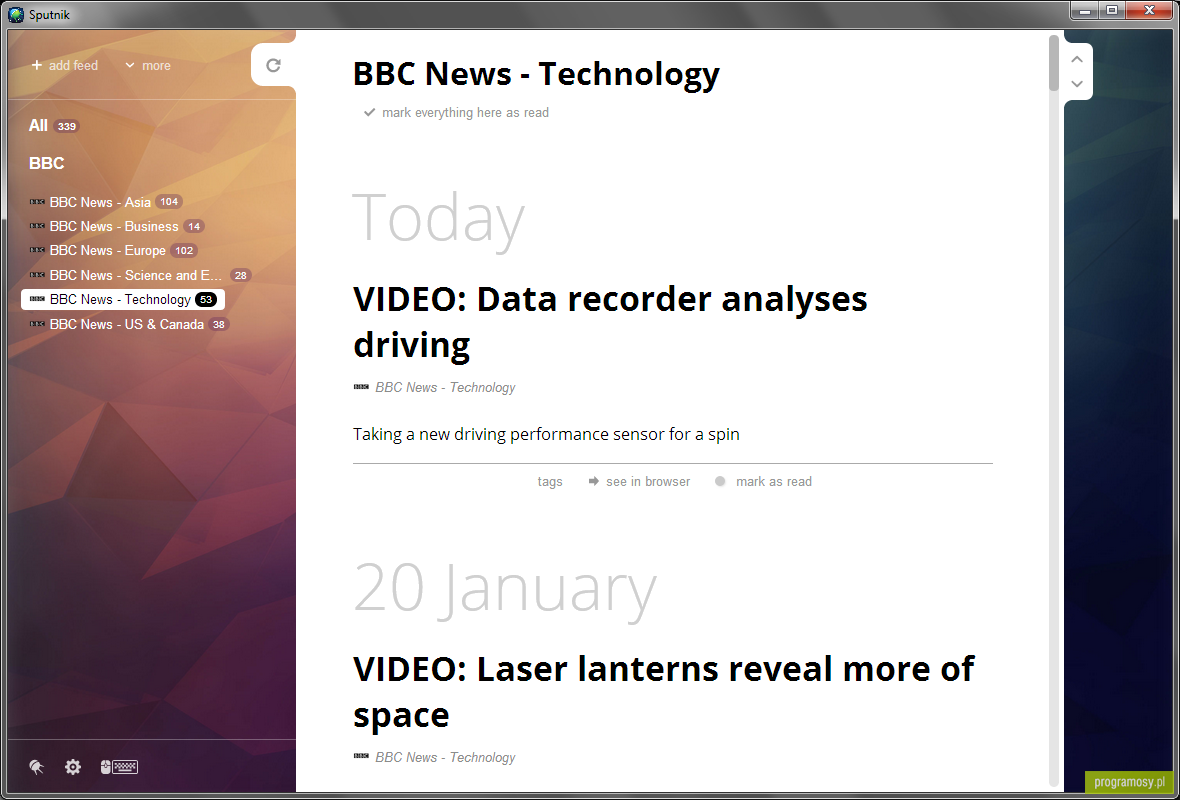Click the satellite icon at sidebar bottom
1180x800 pixels.
[36, 767]
